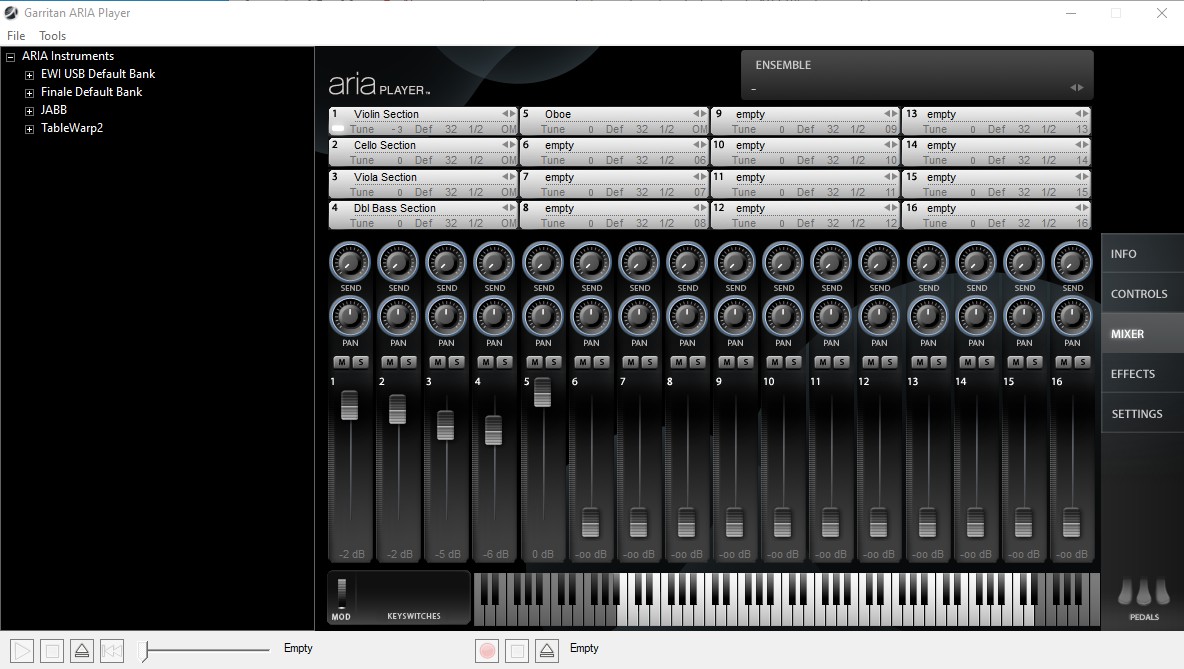
Task: Click the Violin Section instrument slot name
Action: [x=386, y=114]
